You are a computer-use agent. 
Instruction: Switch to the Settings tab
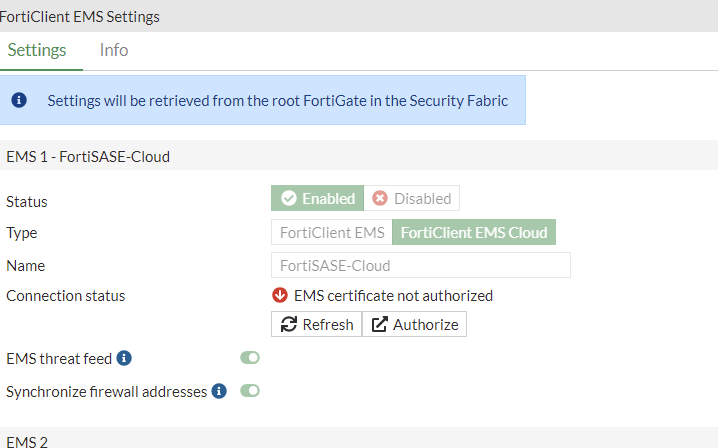(x=37, y=50)
